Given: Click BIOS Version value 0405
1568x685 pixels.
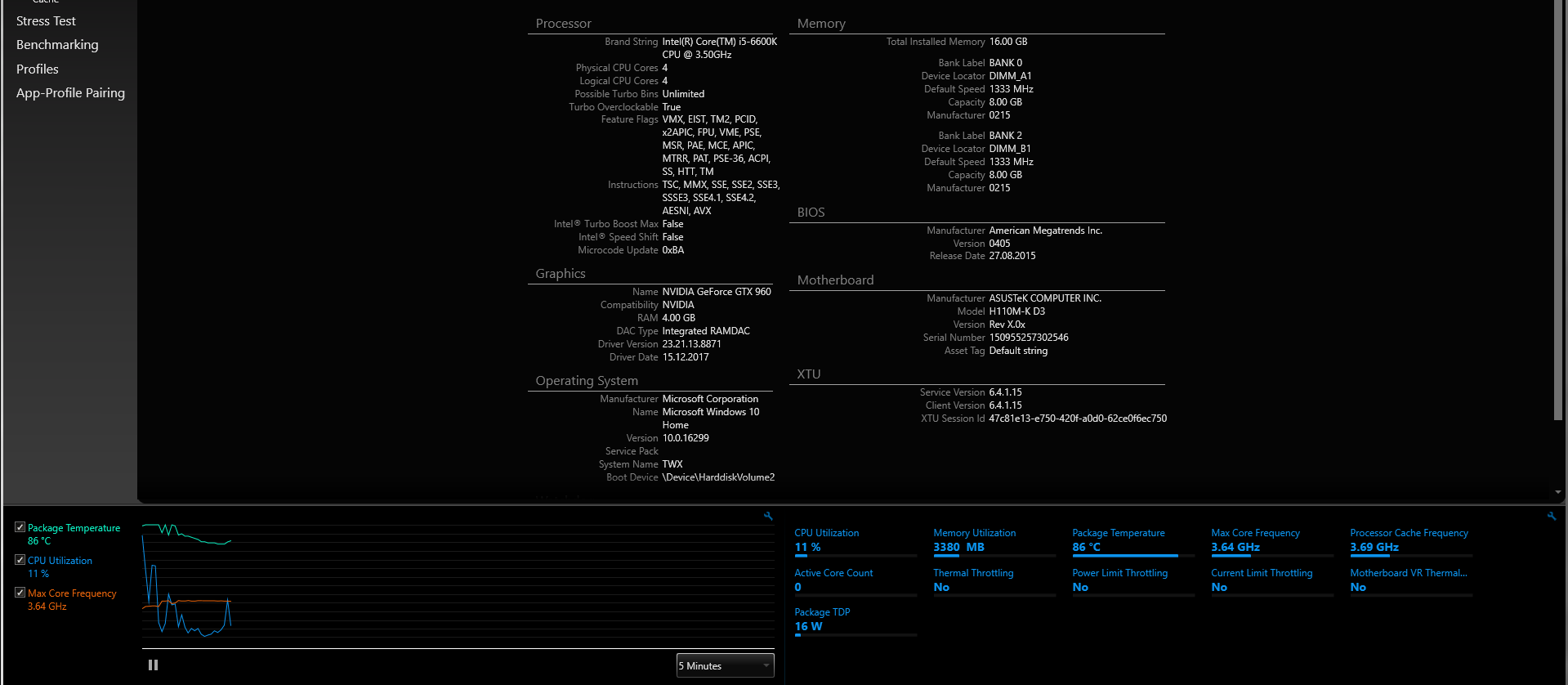Looking at the screenshot, I should [999, 244].
